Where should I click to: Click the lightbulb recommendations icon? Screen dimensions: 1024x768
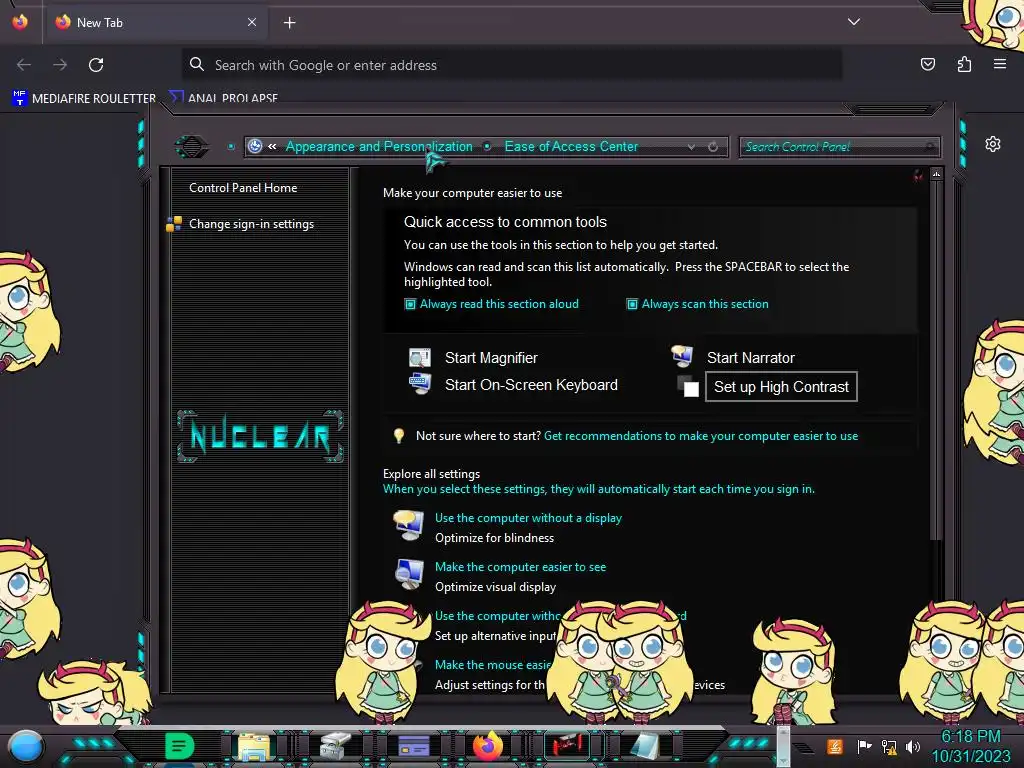(x=398, y=436)
